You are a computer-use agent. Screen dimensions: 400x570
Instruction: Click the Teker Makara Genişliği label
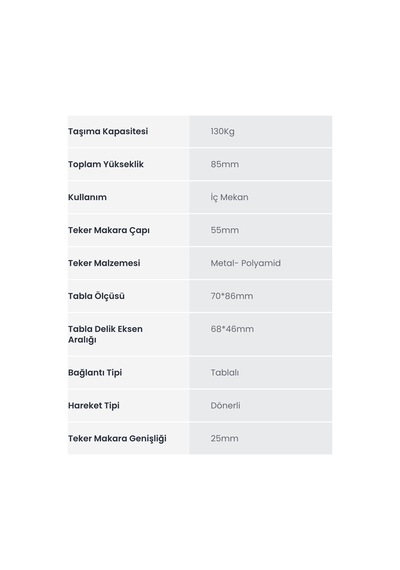[117, 439]
